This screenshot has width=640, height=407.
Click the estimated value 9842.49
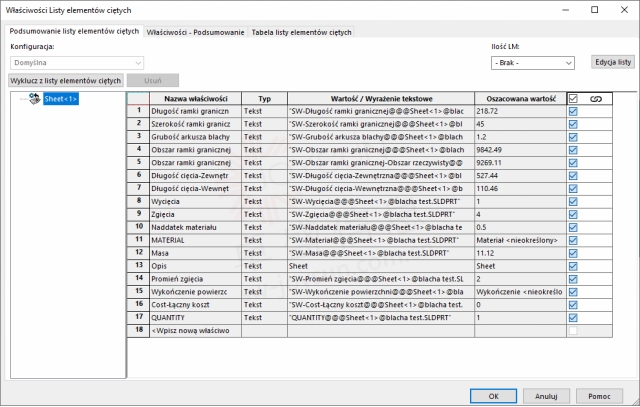pyautogui.click(x=520, y=150)
